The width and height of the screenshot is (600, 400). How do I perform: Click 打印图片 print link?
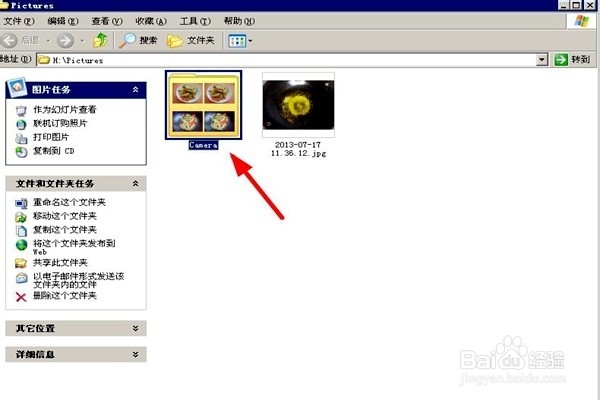click(x=51, y=137)
